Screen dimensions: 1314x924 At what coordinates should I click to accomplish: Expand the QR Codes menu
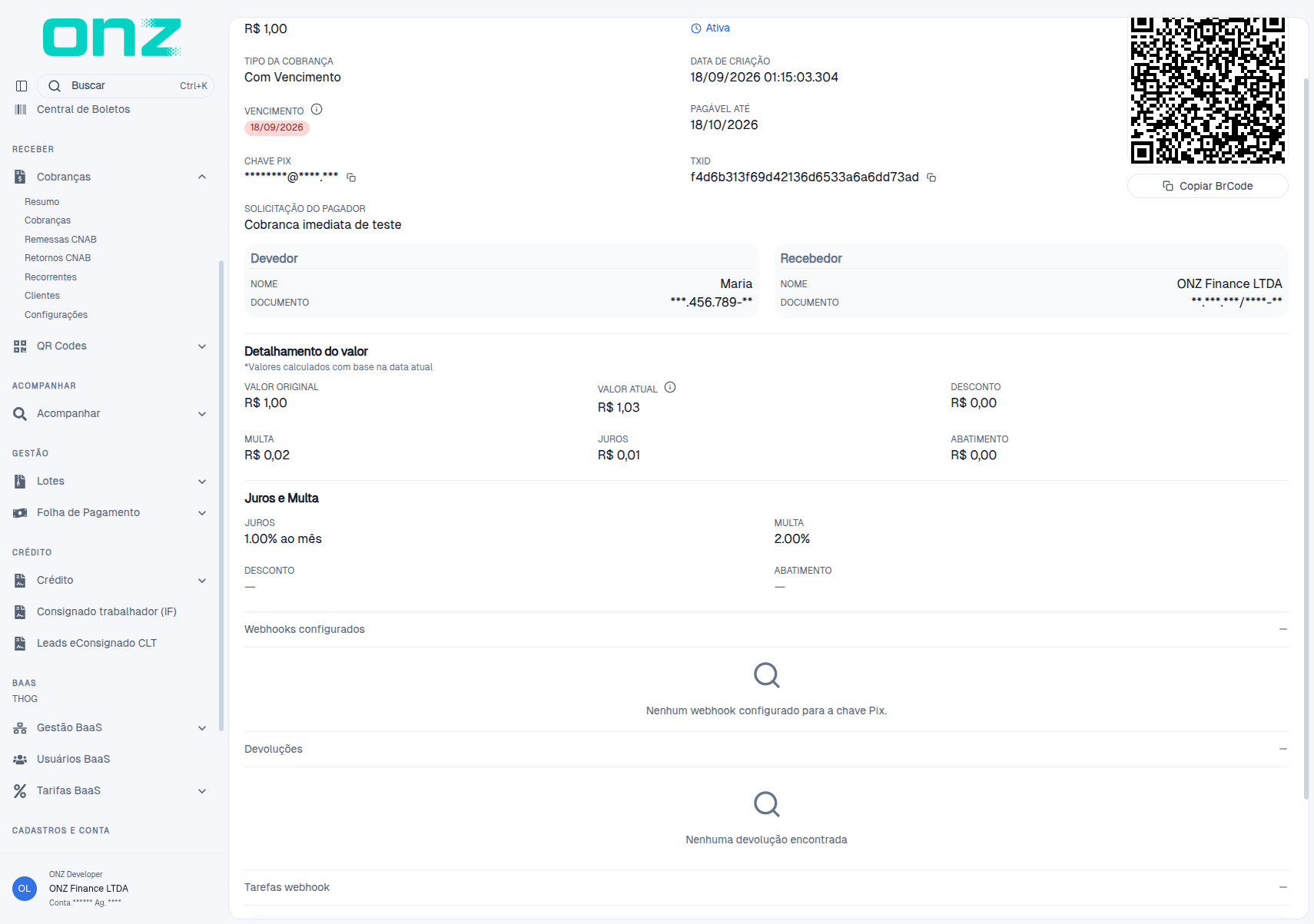pos(202,346)
